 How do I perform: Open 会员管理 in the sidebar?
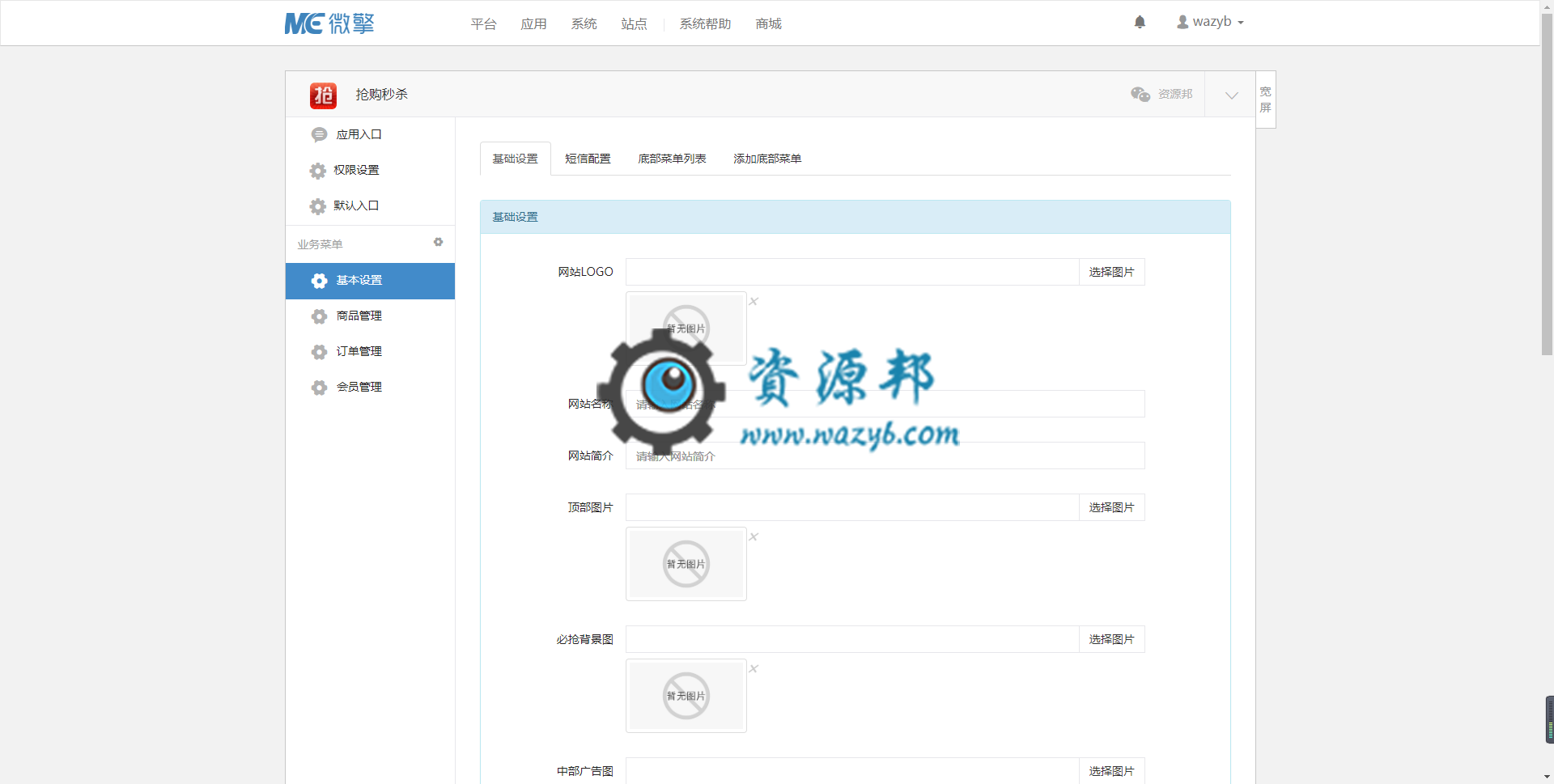[x=370, y=388]
